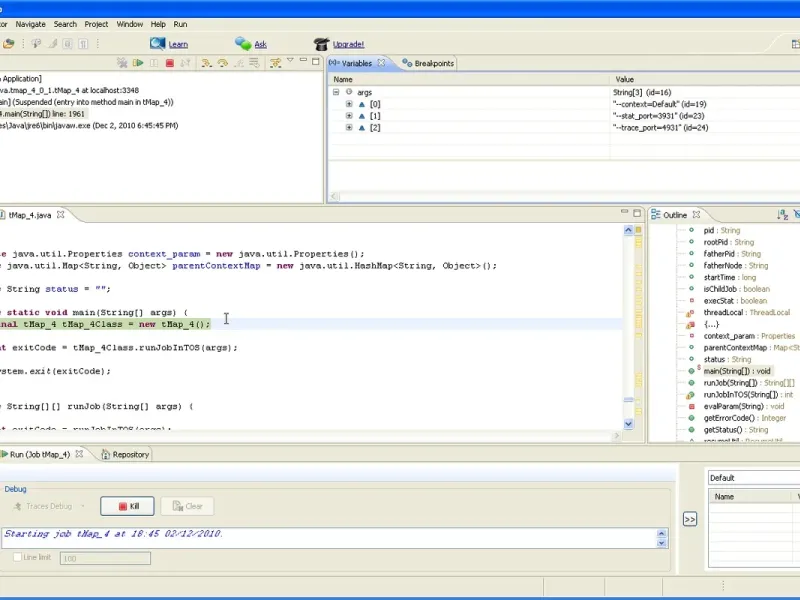Open the Window menu
Image resolution: width=800 pixels, height=600 pixels.
click(x=129, y=23)
